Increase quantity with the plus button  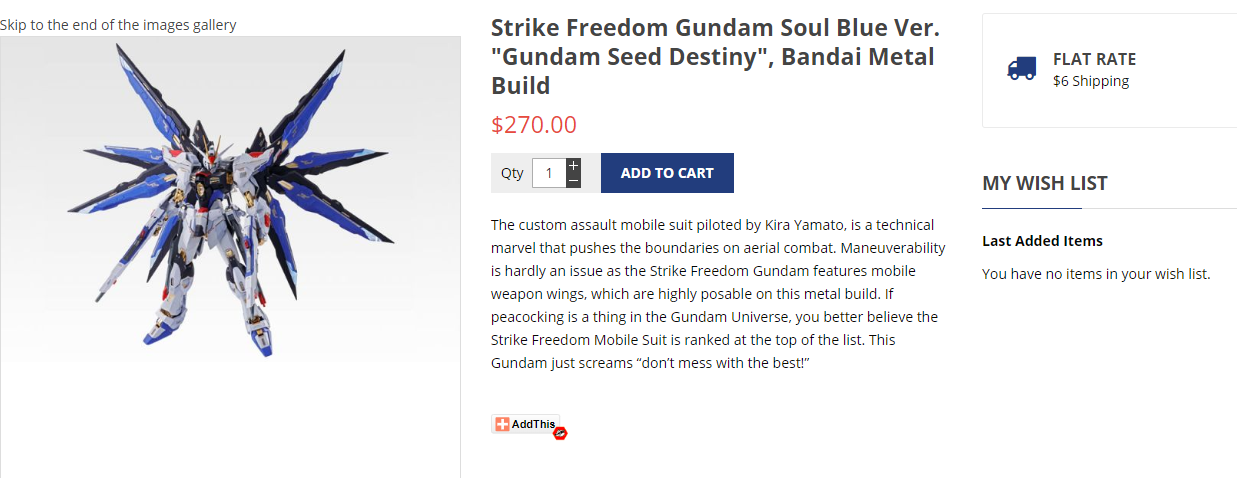pos(573,165)
